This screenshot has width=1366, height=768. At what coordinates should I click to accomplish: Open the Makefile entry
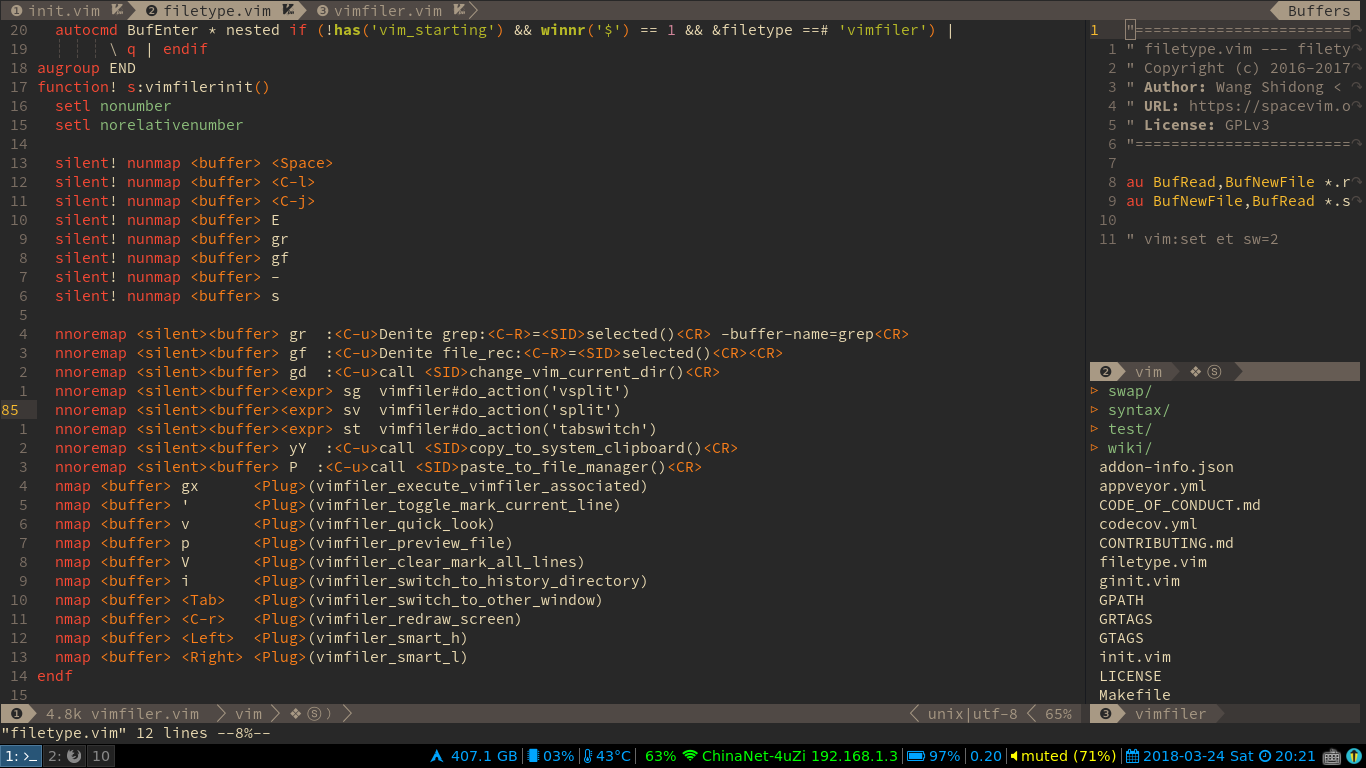click(x=1135, y=695)
